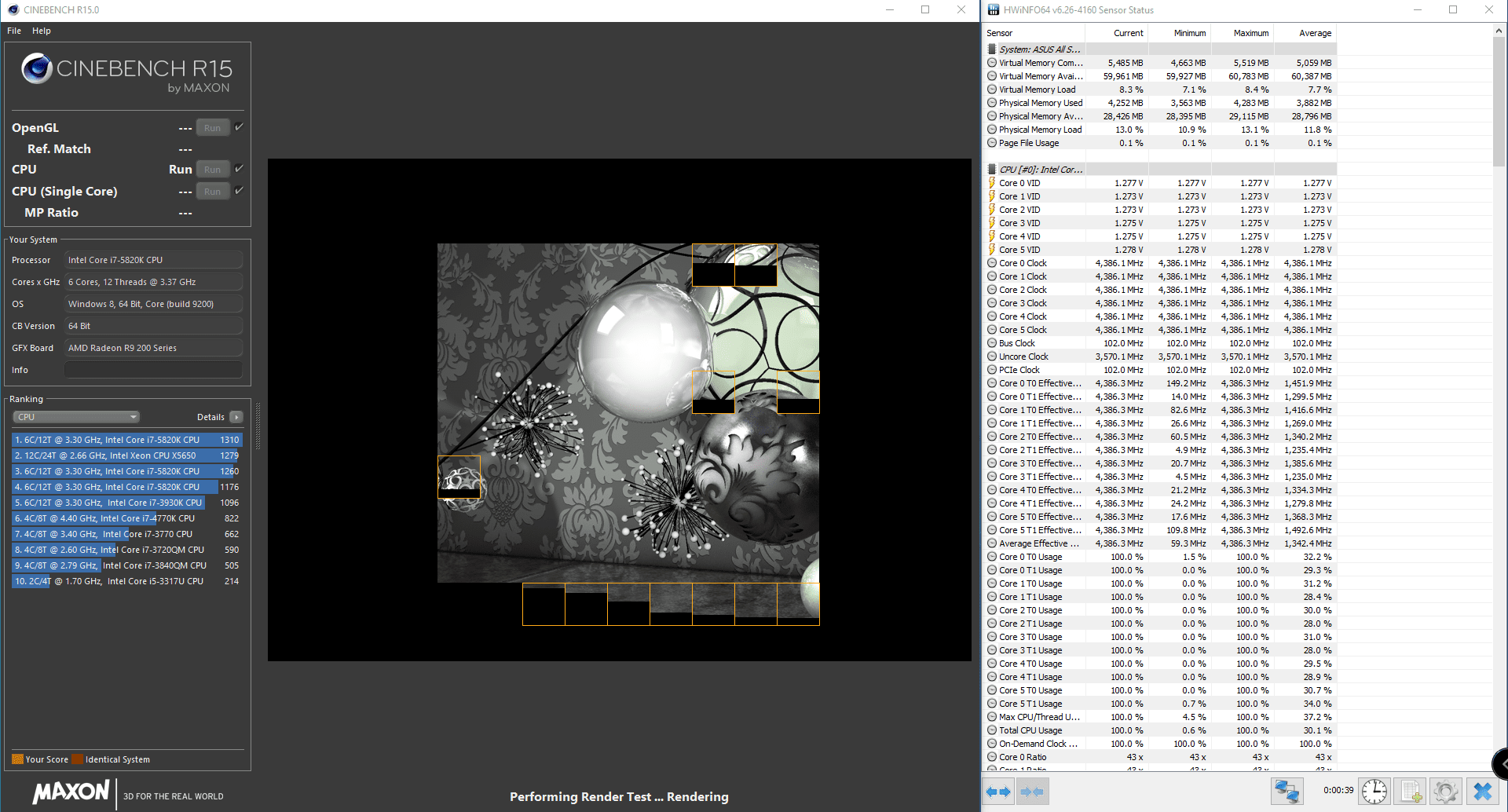
Task: Open HWiNFO sensor settings gear icon
Action: (x=1446, y=792)
